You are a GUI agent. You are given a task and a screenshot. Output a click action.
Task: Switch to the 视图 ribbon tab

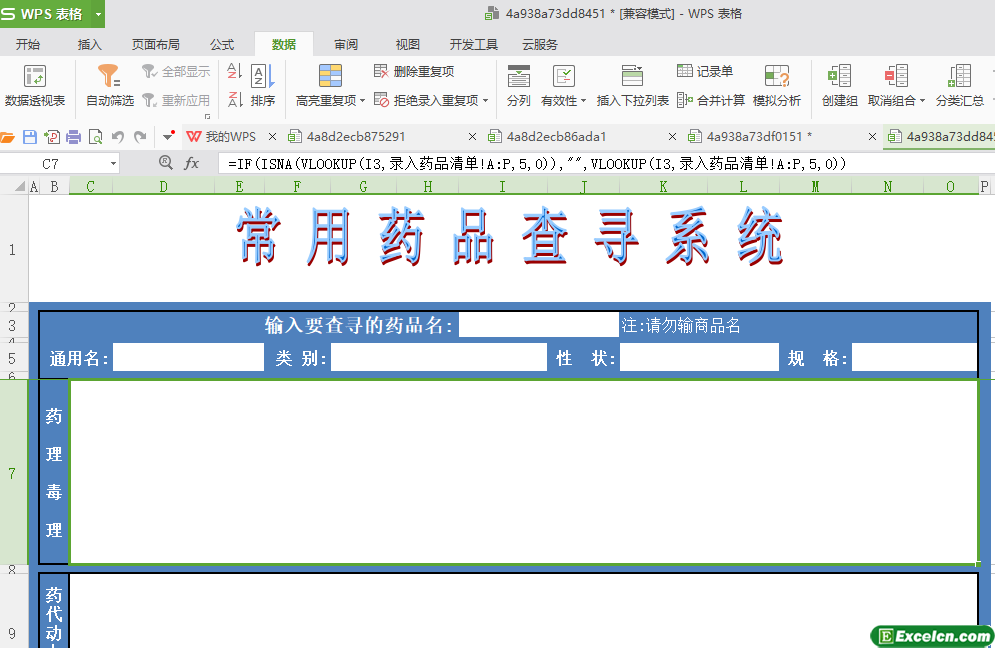(407, 44)
